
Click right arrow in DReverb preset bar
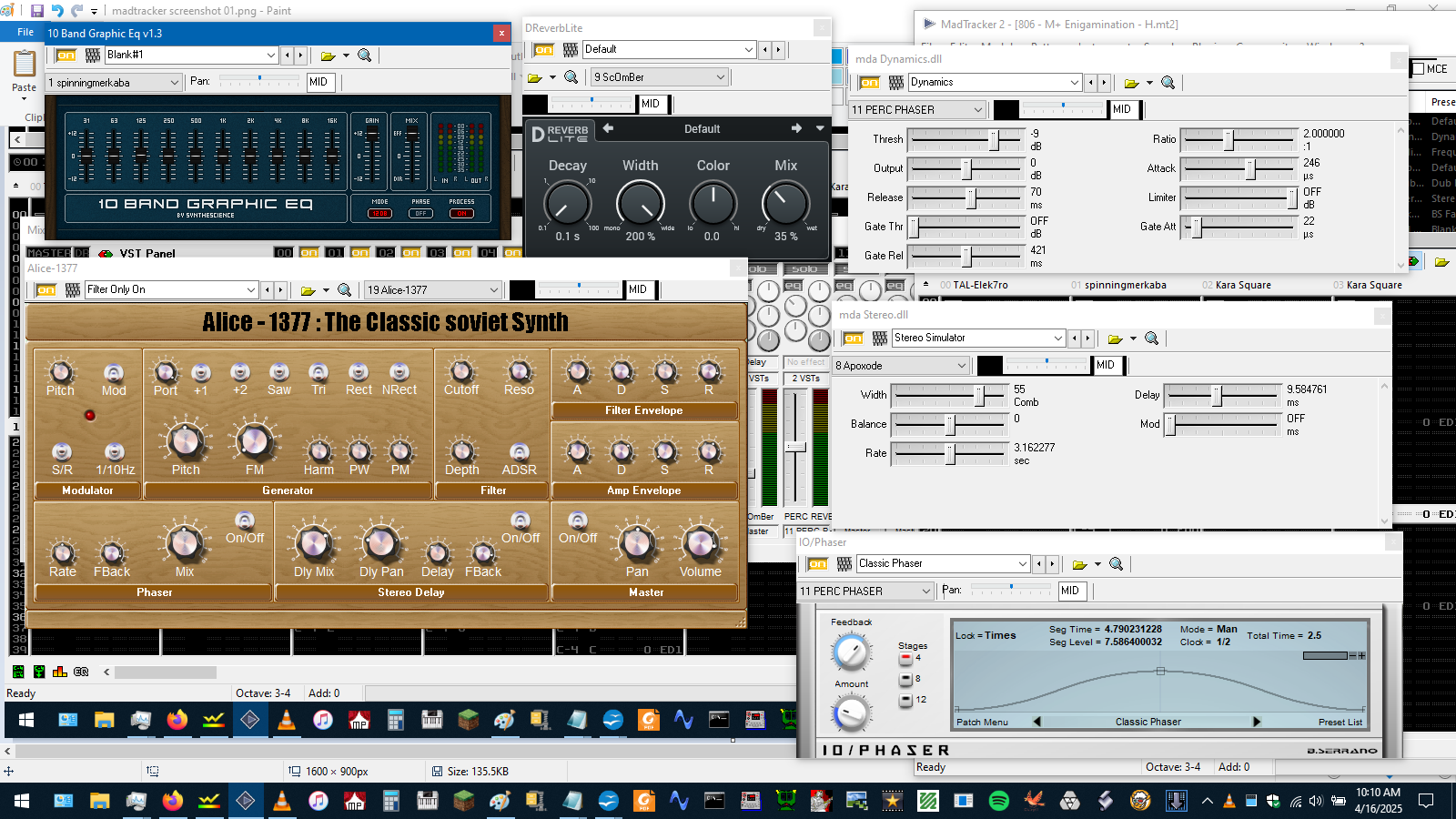coord(796,128)
